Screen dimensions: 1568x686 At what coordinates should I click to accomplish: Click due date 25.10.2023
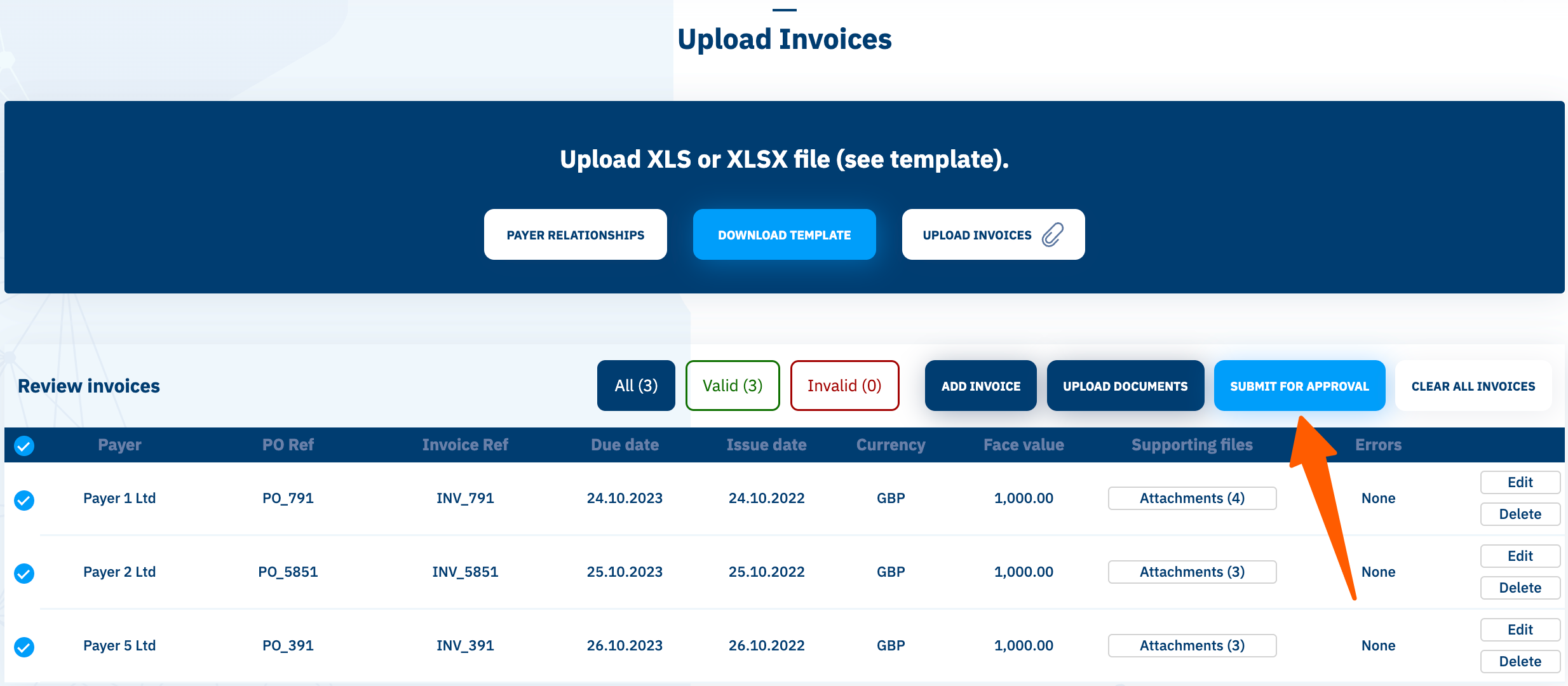625,572
